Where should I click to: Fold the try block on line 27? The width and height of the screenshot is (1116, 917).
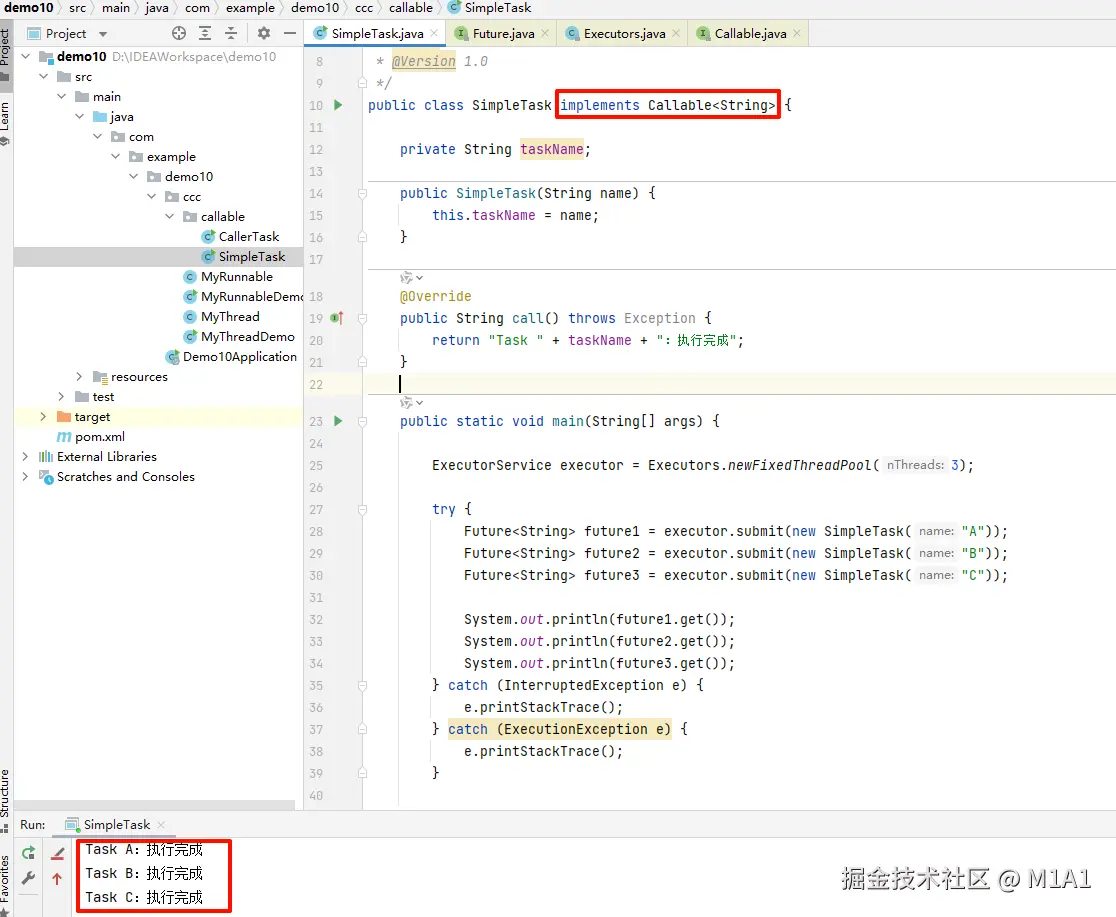point(362,509)
